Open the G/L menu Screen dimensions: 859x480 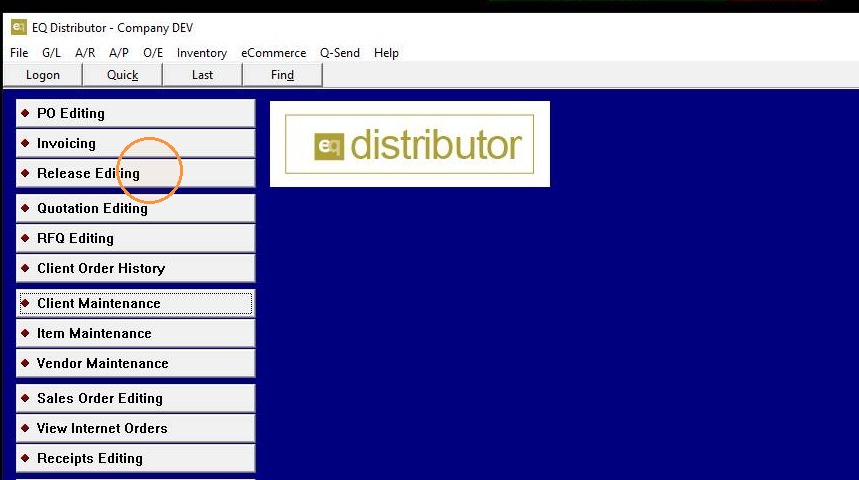click(x=51, y=53)
